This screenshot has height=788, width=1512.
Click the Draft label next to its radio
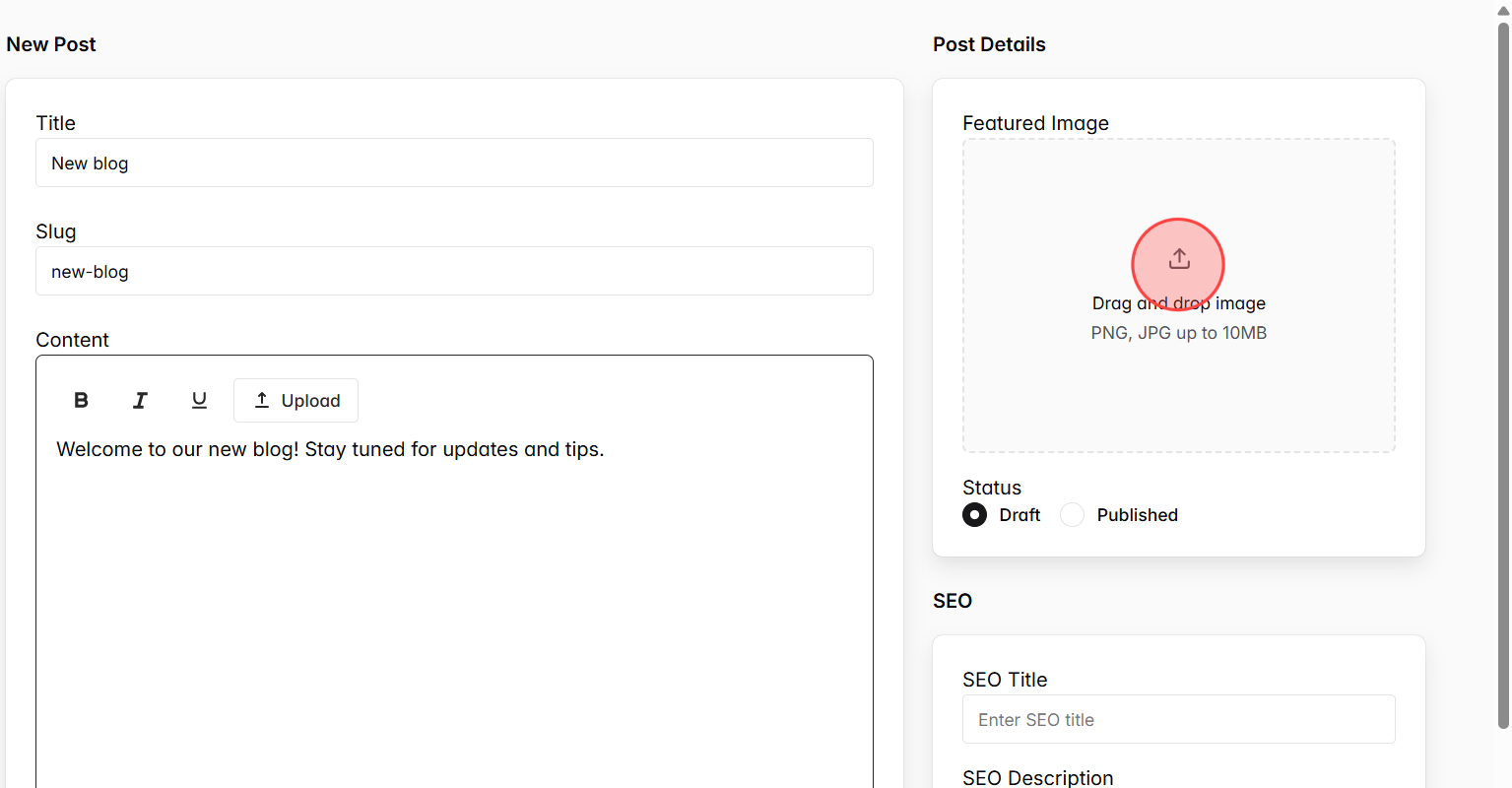[1019, 514]
